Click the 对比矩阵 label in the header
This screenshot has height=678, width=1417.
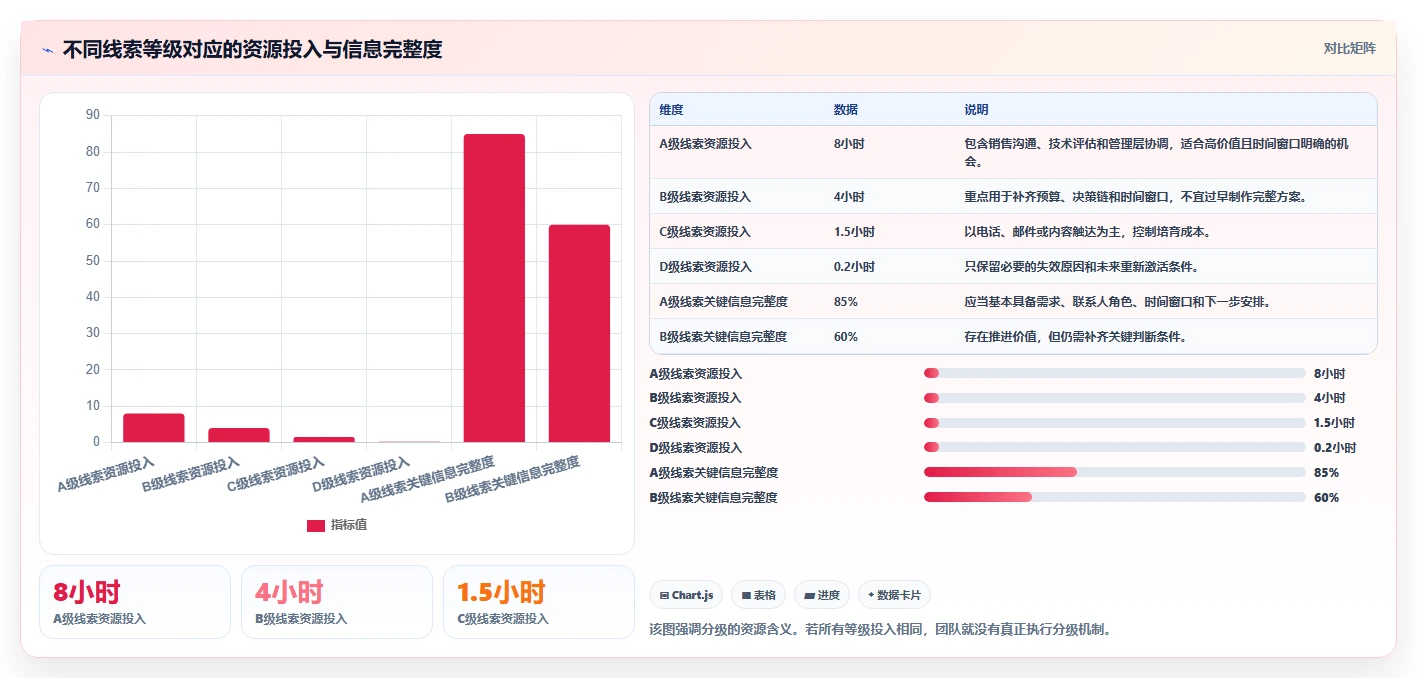point(1349,48)
